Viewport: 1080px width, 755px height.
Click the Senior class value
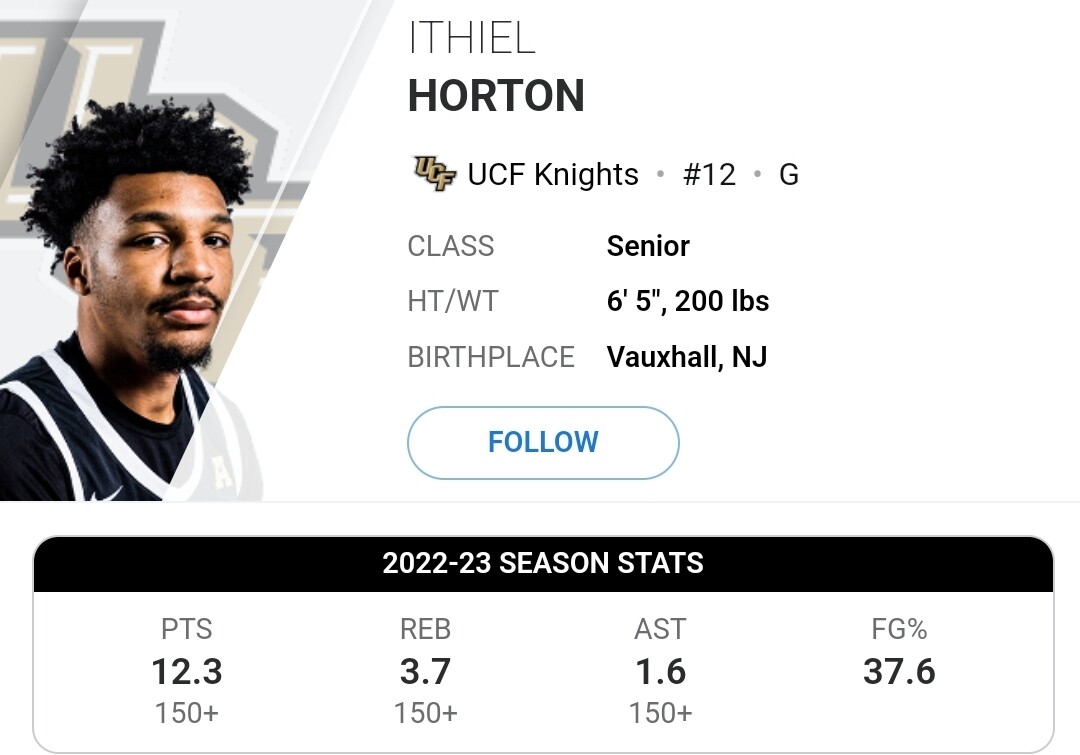[x=648, y=246]
